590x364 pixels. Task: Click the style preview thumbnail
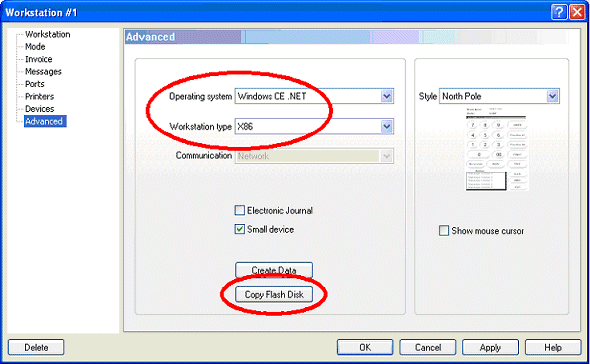point(497,149)
